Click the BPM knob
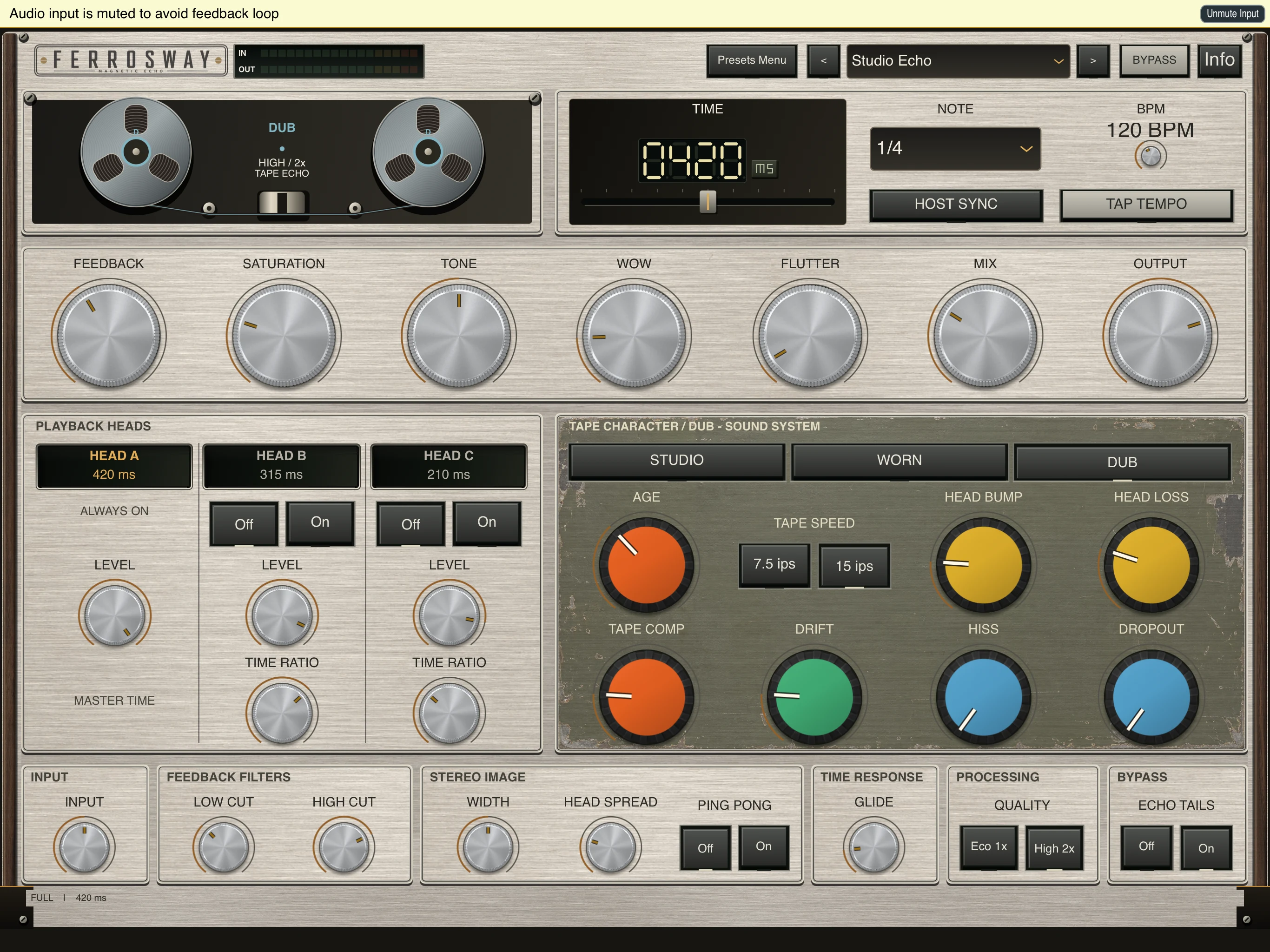The height and width of the screenshot is (952, 1270). click(x=1150, y=156)
